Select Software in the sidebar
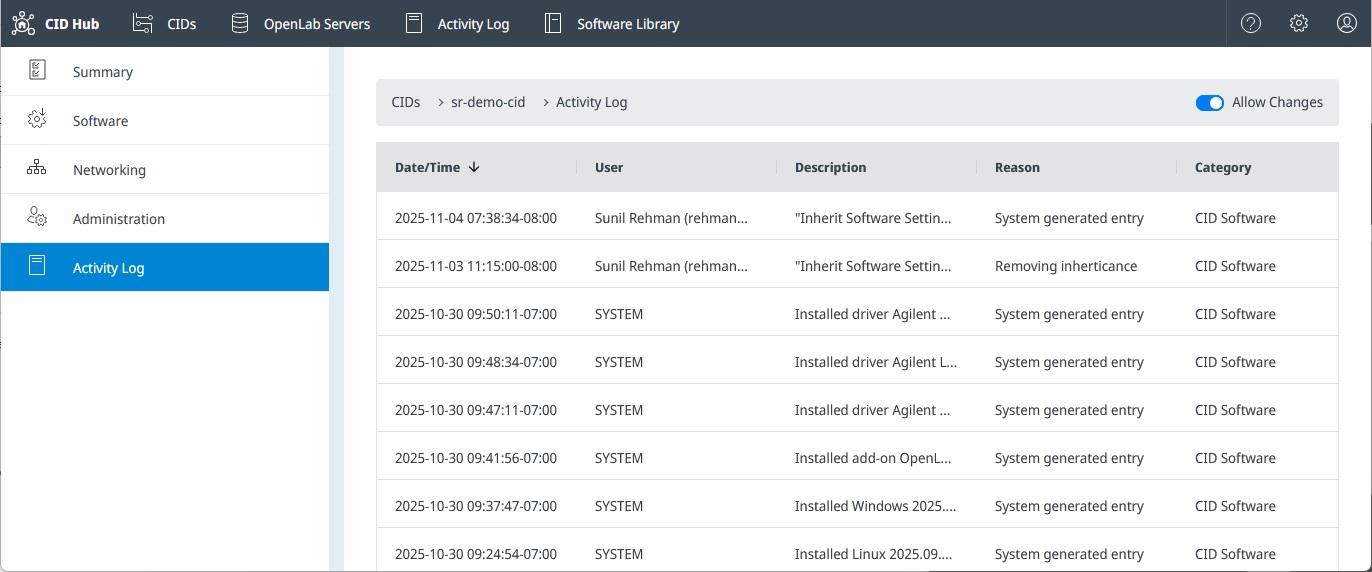This screenshot has width=1372, height=572. click(x=165, y=121)
